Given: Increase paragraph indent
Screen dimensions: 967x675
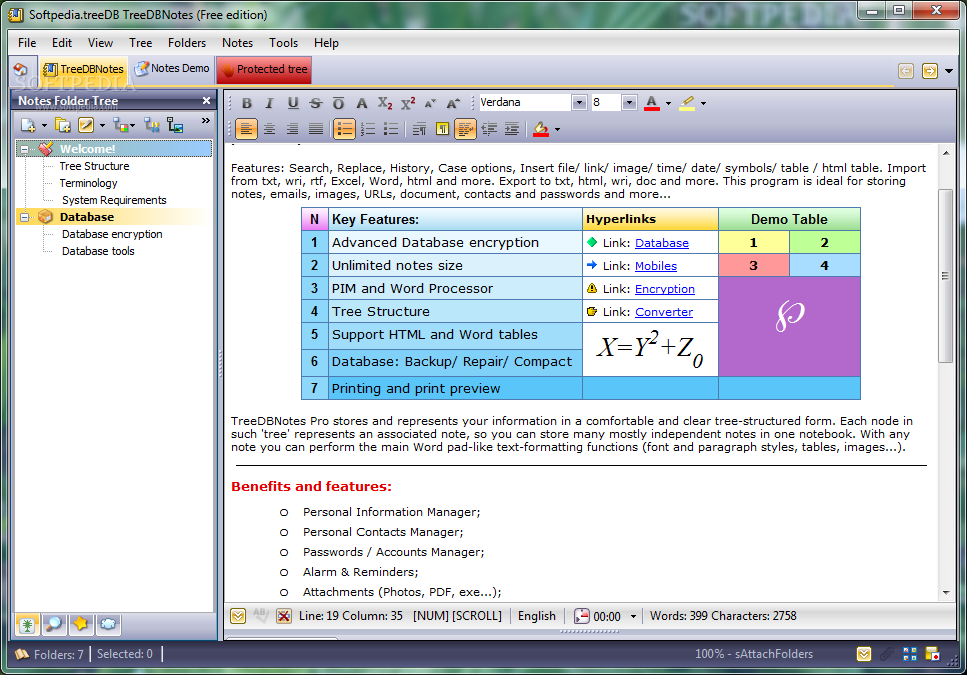Looking at the screenshot, I should coord(512,129).
